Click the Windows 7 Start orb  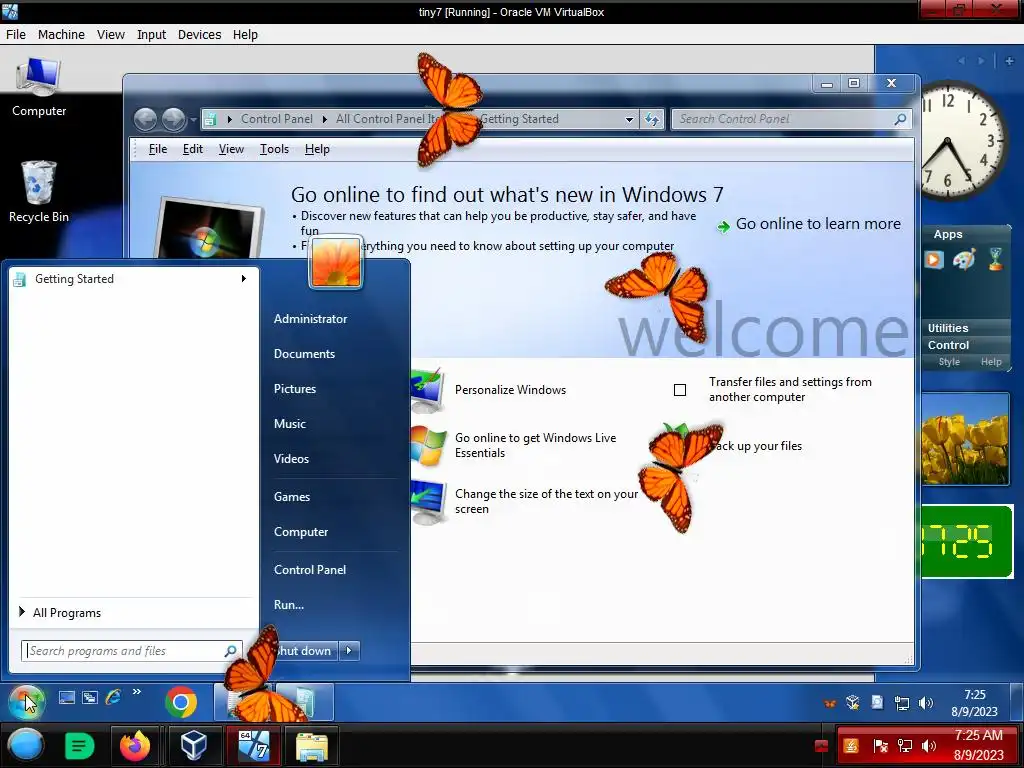(26, 702)
